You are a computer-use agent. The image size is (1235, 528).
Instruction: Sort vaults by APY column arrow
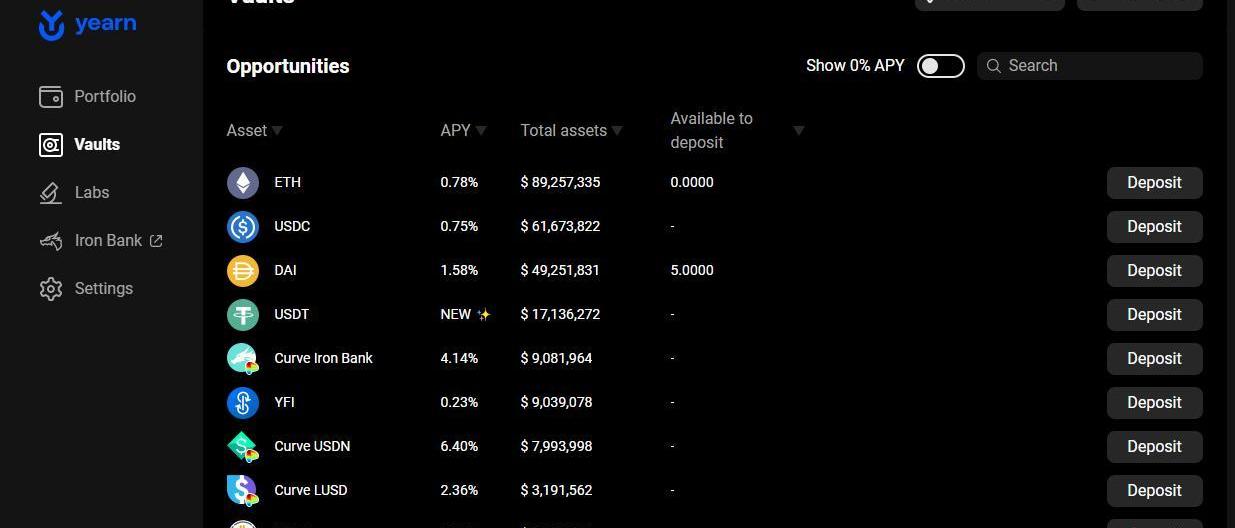481,131
